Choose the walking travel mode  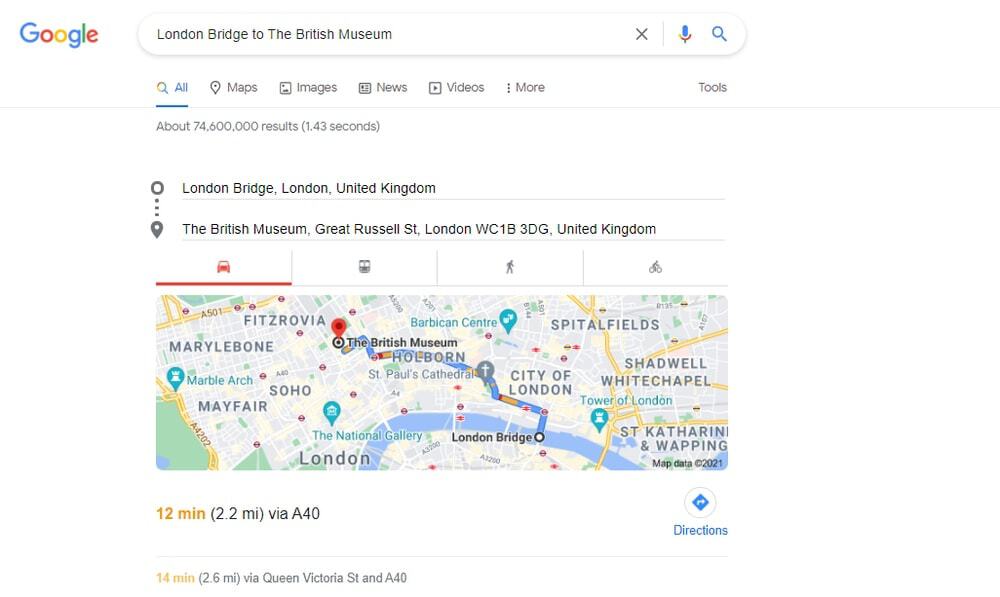click(510, 267)
